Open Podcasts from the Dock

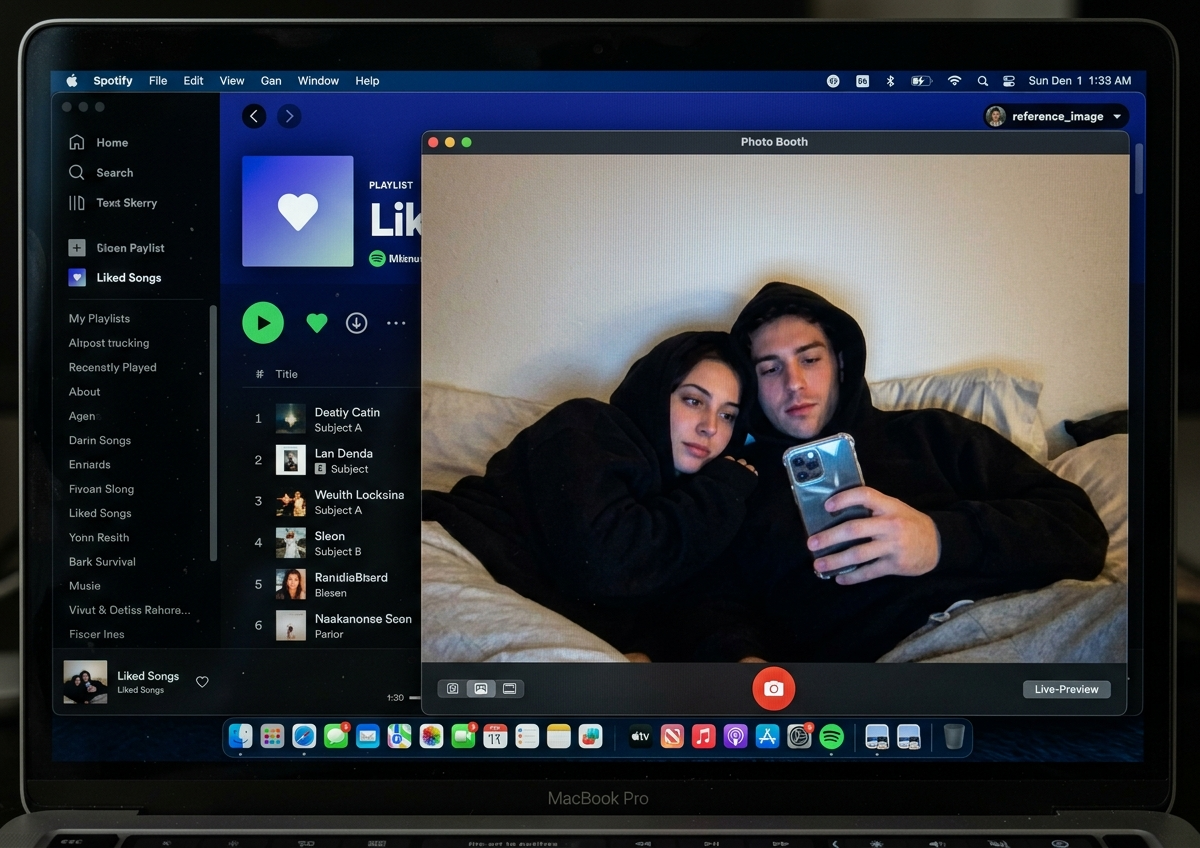pyautogui.click(x=736, y=737)
